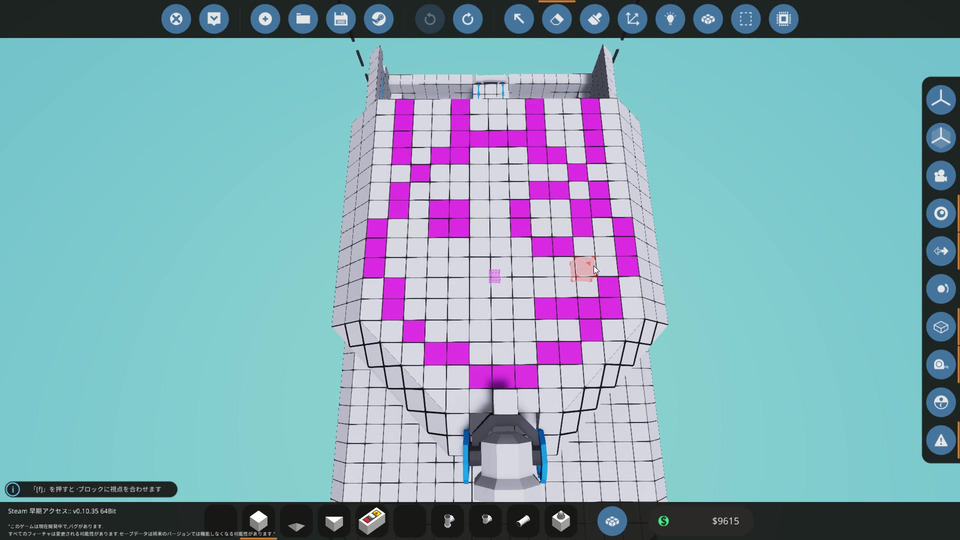Choose the cursor select tool
Viewport: 960px width, 540px height.
click(519, 19)
